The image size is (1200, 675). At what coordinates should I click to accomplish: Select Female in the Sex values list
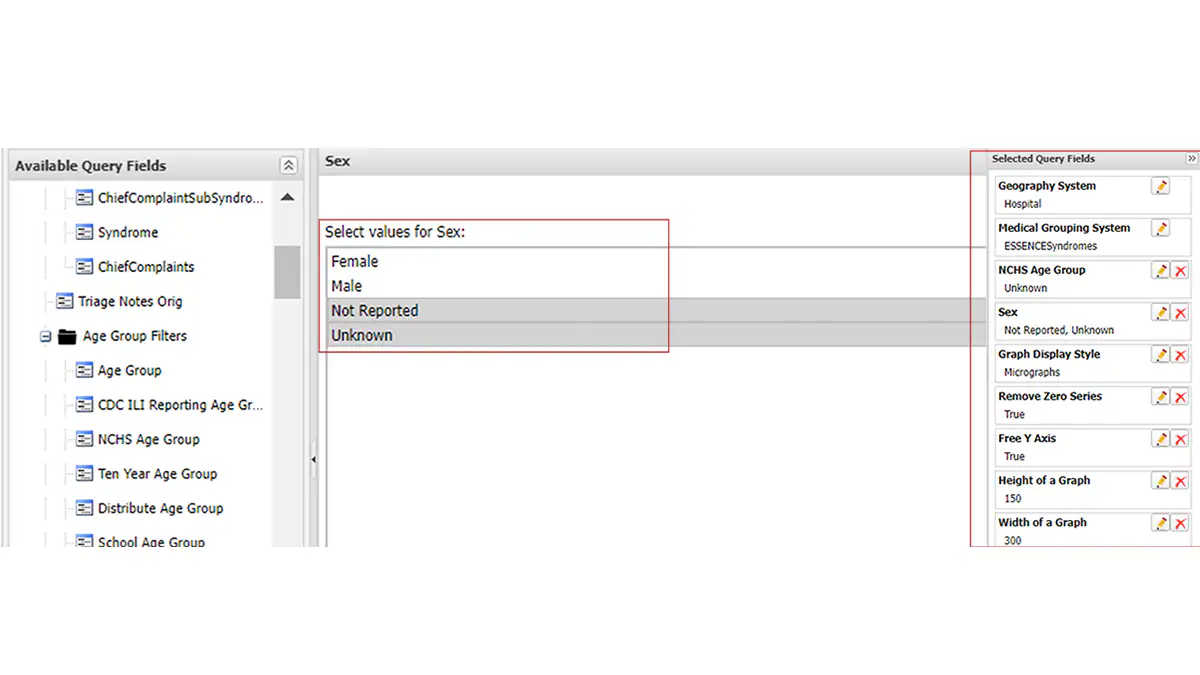click(355, 262)
